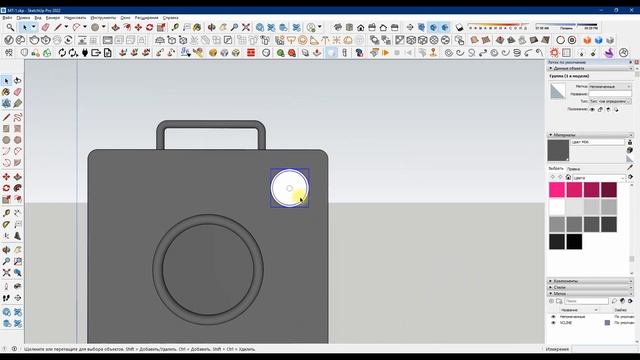Pick the black color swatch
Viewport: 640px width, 360px height.
574,242
